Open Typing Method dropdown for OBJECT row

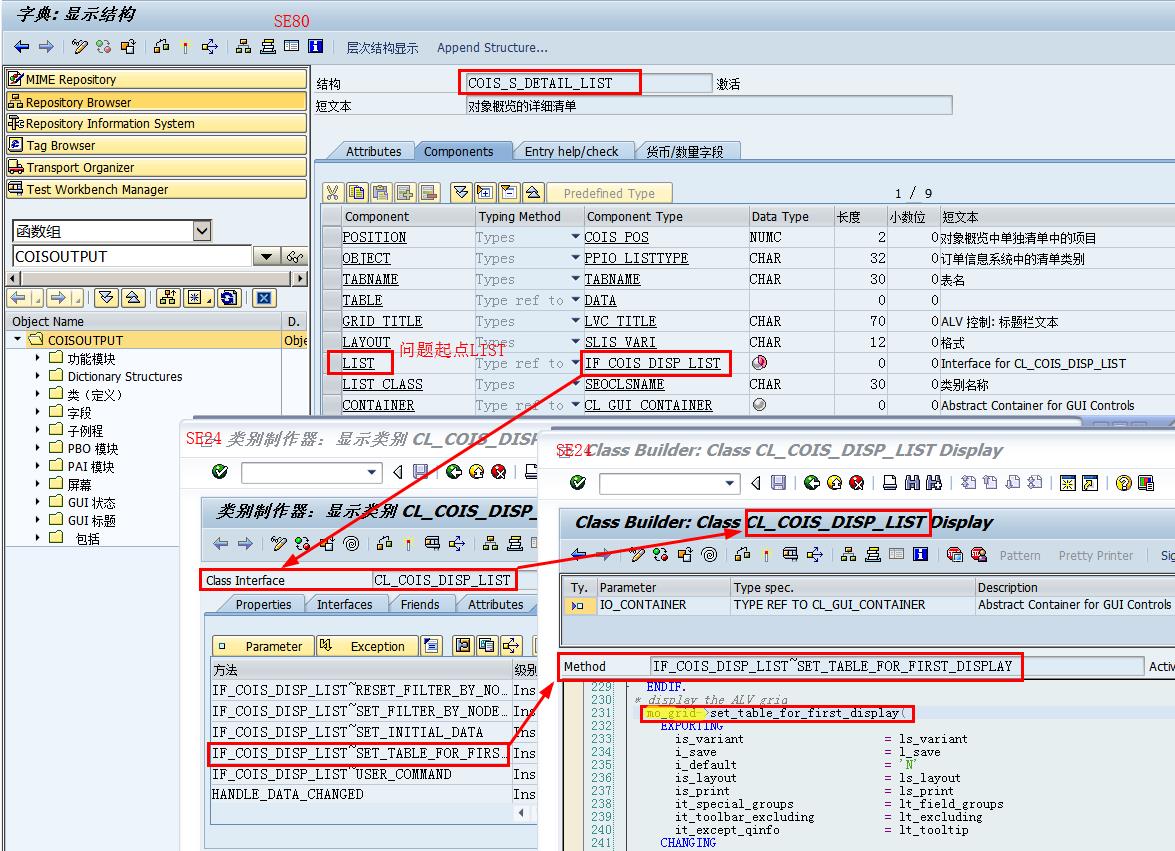tap(576, 258)
